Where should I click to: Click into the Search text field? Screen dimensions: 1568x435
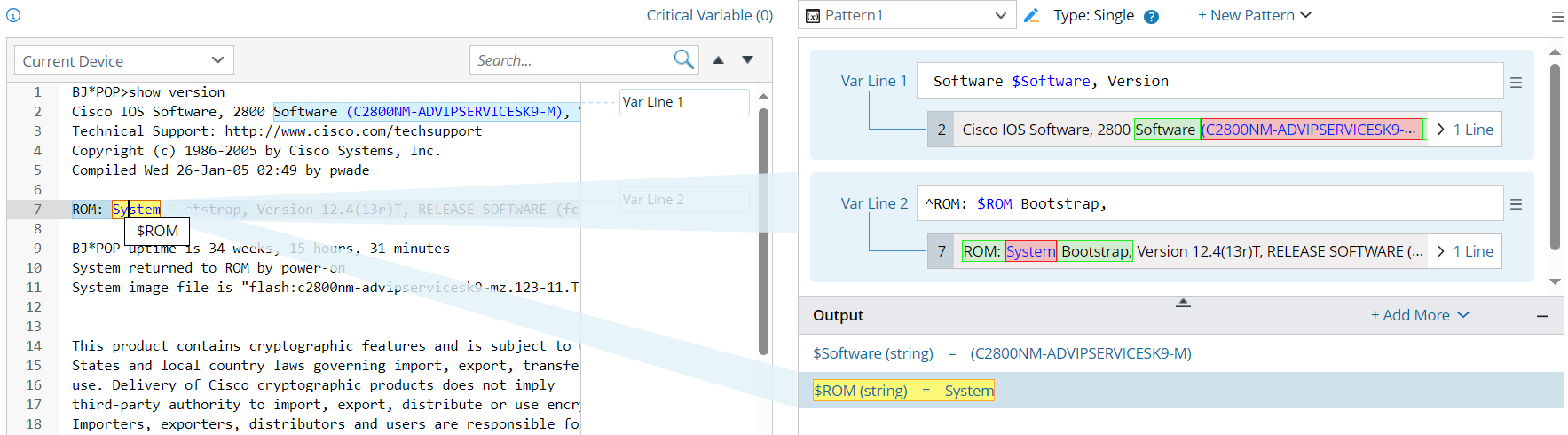coord(572,60)
